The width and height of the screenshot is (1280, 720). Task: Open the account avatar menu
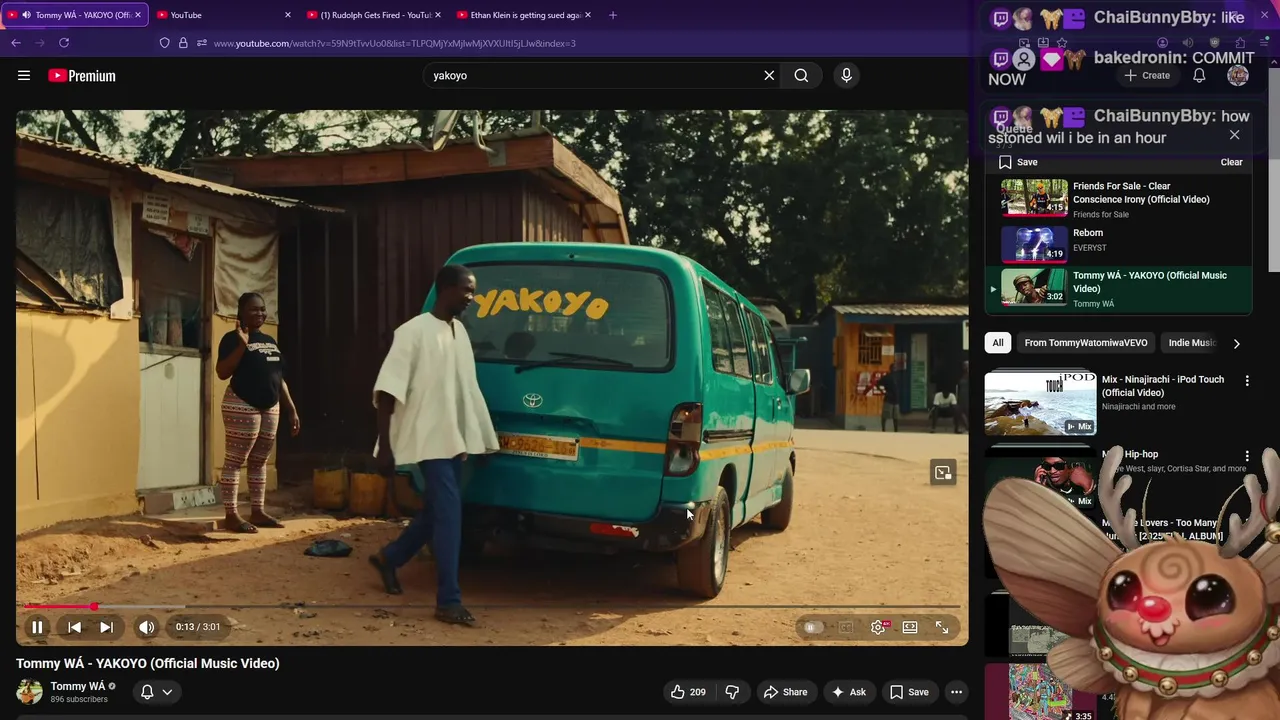pyautogui.click(x=1238, y=75)
